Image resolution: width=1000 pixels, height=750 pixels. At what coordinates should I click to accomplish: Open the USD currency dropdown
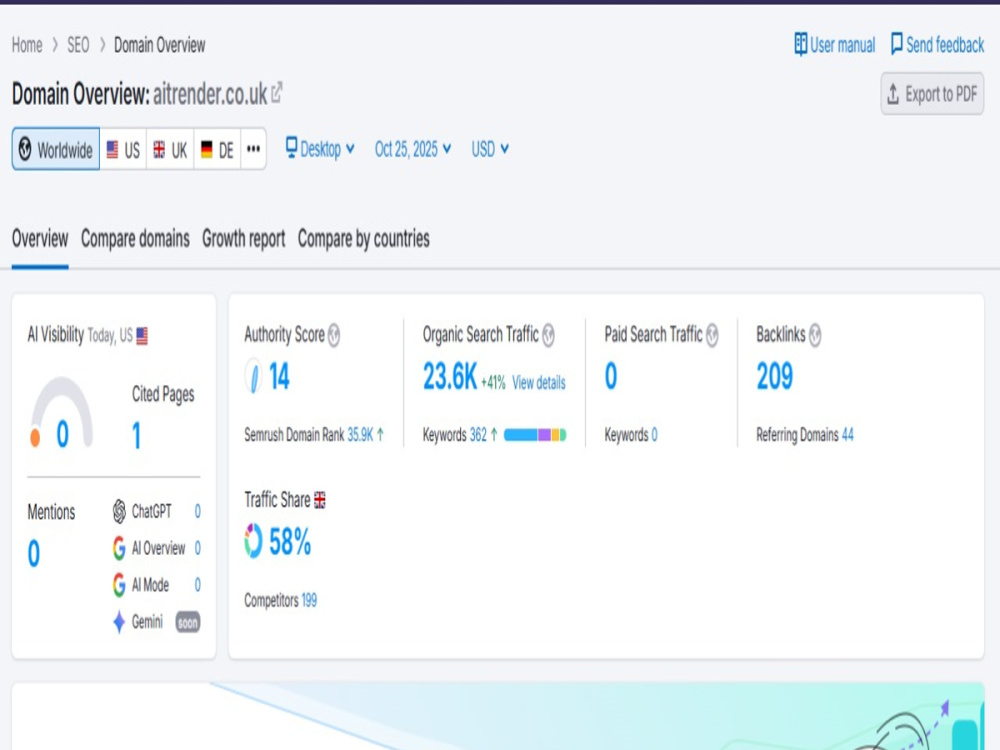point(490,149)
